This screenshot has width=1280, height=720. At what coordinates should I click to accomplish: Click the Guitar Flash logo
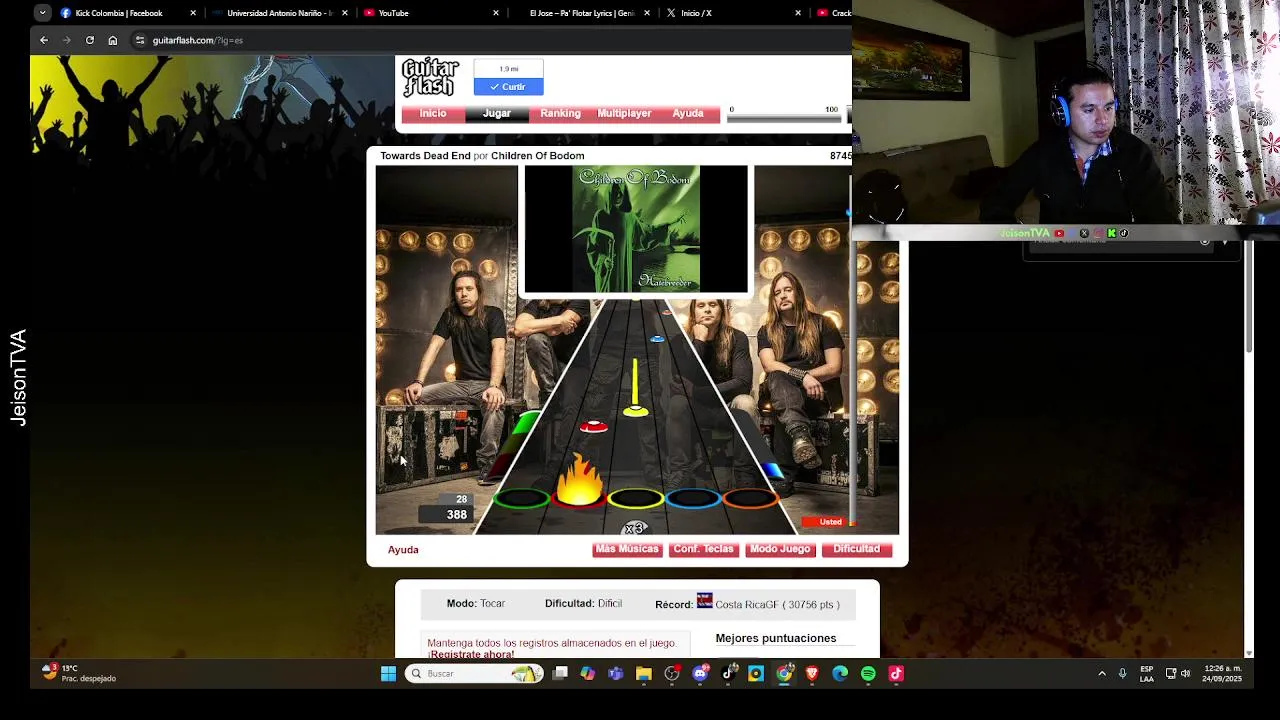(430, 78)
